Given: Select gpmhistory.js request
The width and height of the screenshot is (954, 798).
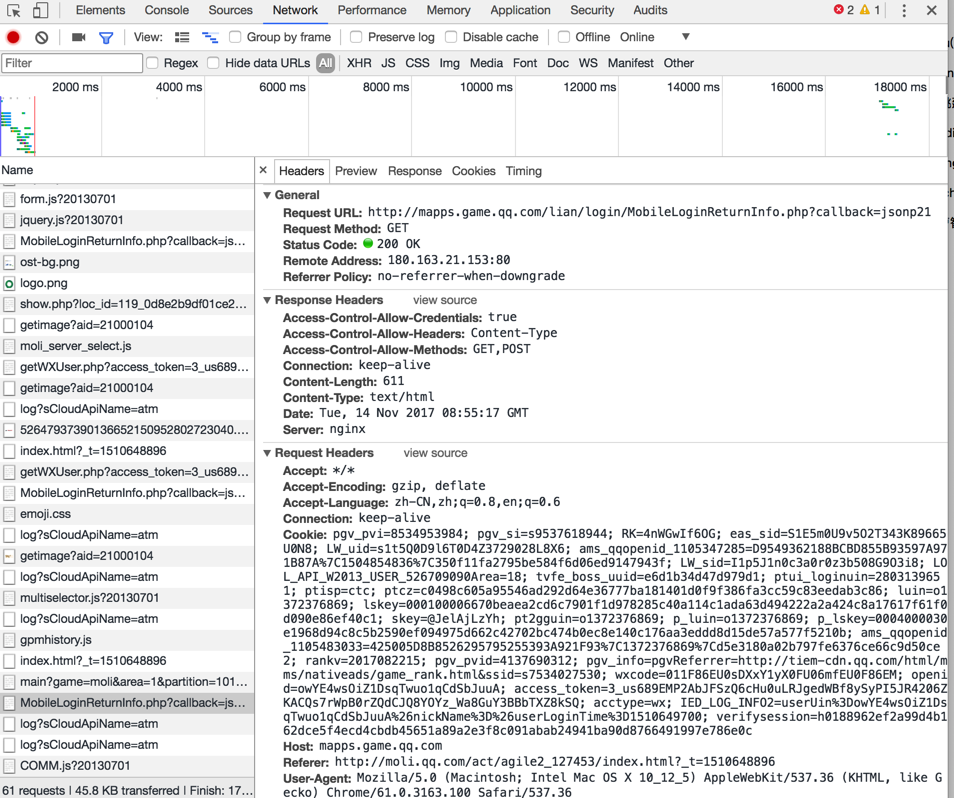Looking at the screenshot, I should coord(127,640).
